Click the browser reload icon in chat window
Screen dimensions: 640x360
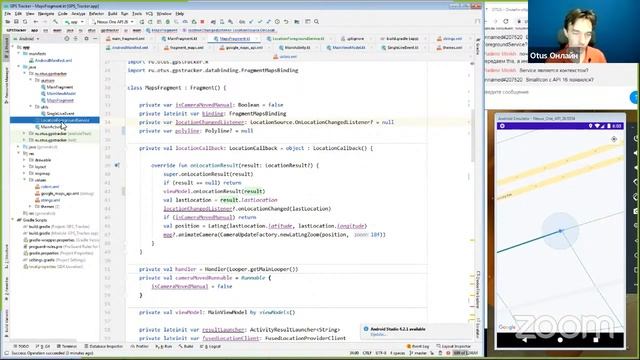(506, 21)
